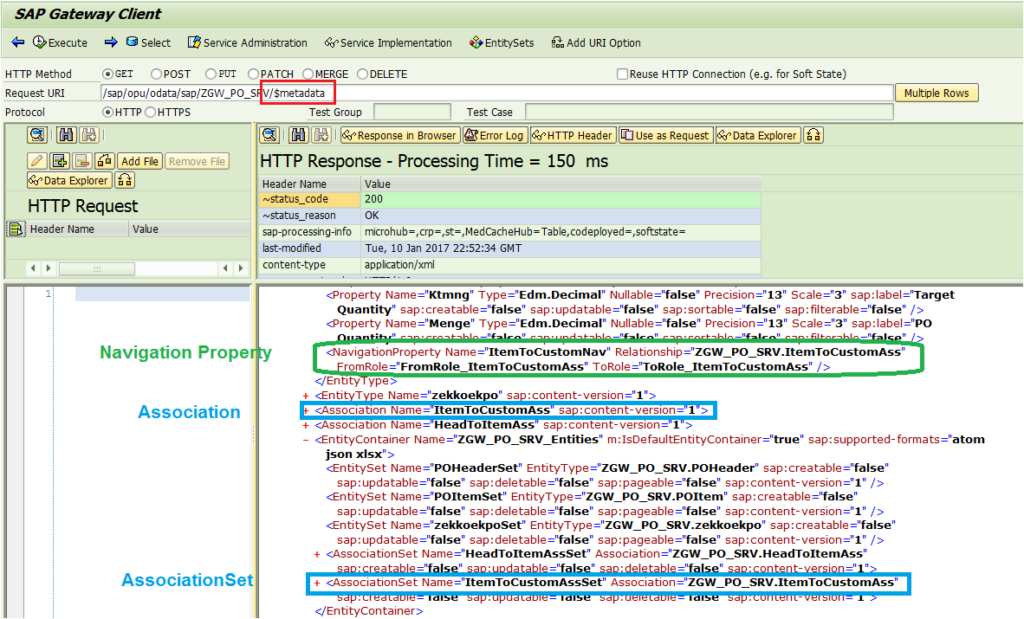Image resolution: width=1024 pixels, height=619 pixels.
Task: Run the request with the Execute button
Action: (60, 42)
